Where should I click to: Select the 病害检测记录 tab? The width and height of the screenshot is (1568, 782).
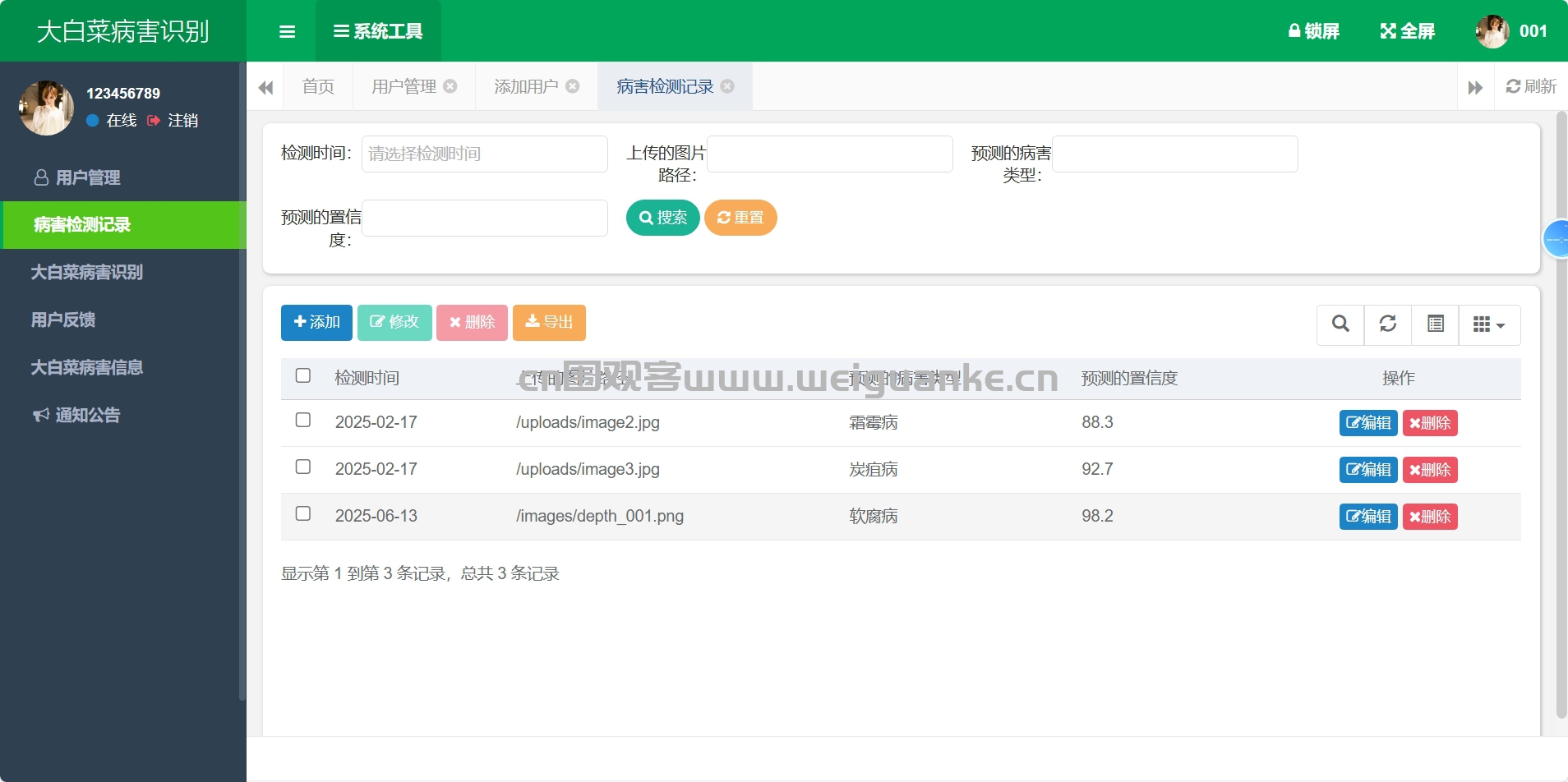pyautogui.click(x=665, y=86)
